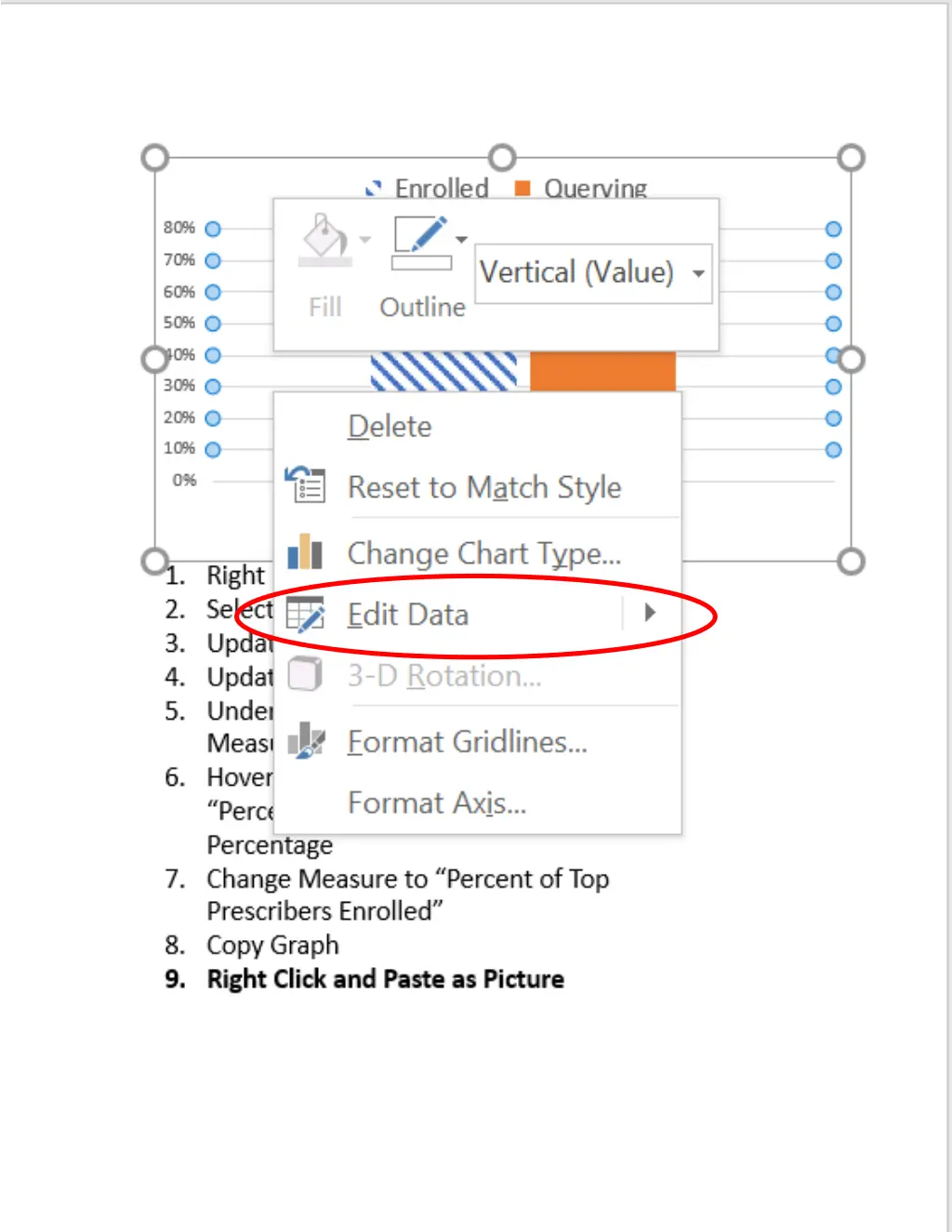The height and width of the screenshot is (1232, 952).
Task: Click the Reset to Match Style icon
Action: [x=305, y=485]
